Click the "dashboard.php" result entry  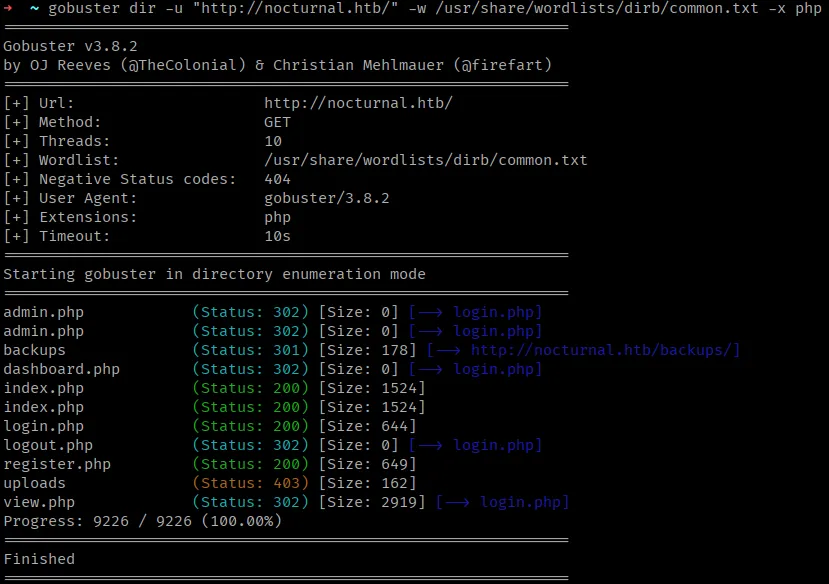click(61, 369)
